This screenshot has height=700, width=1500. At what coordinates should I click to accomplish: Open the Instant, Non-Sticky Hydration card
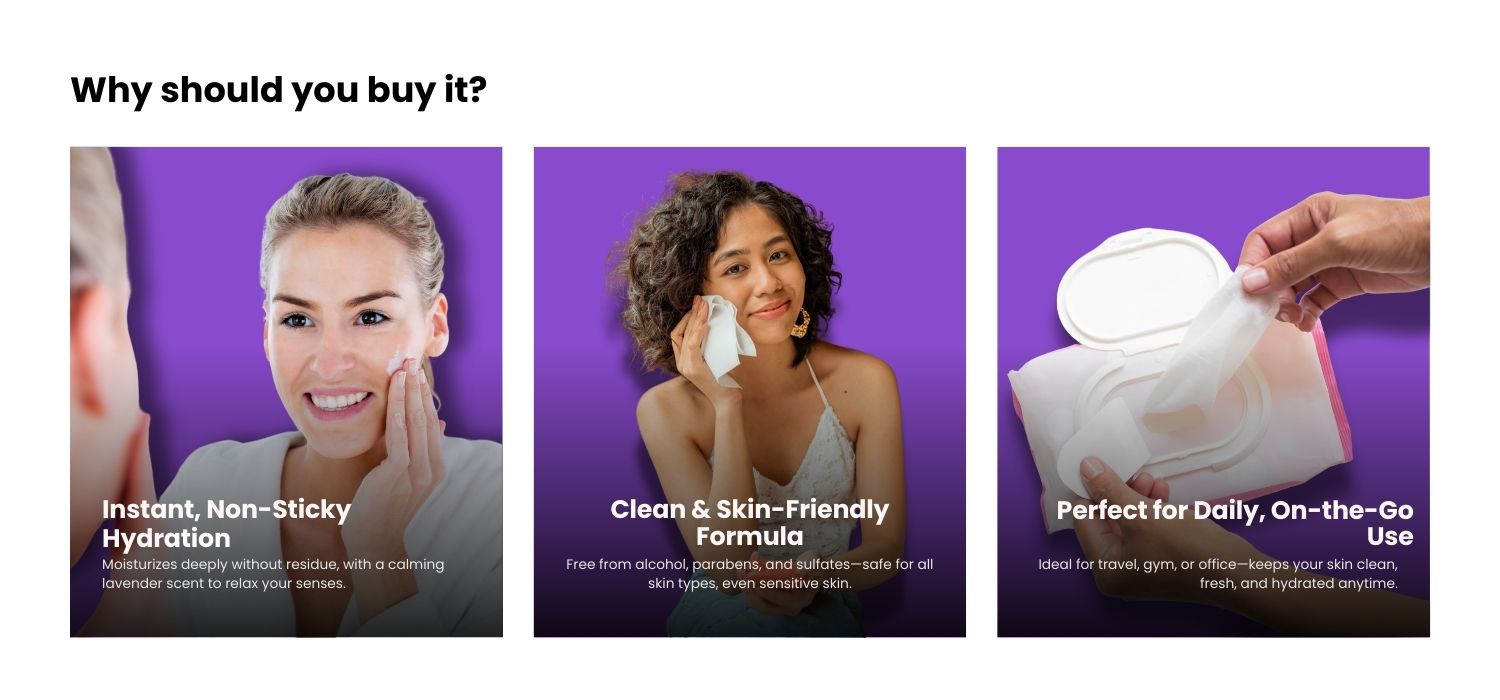pos(286,392)
